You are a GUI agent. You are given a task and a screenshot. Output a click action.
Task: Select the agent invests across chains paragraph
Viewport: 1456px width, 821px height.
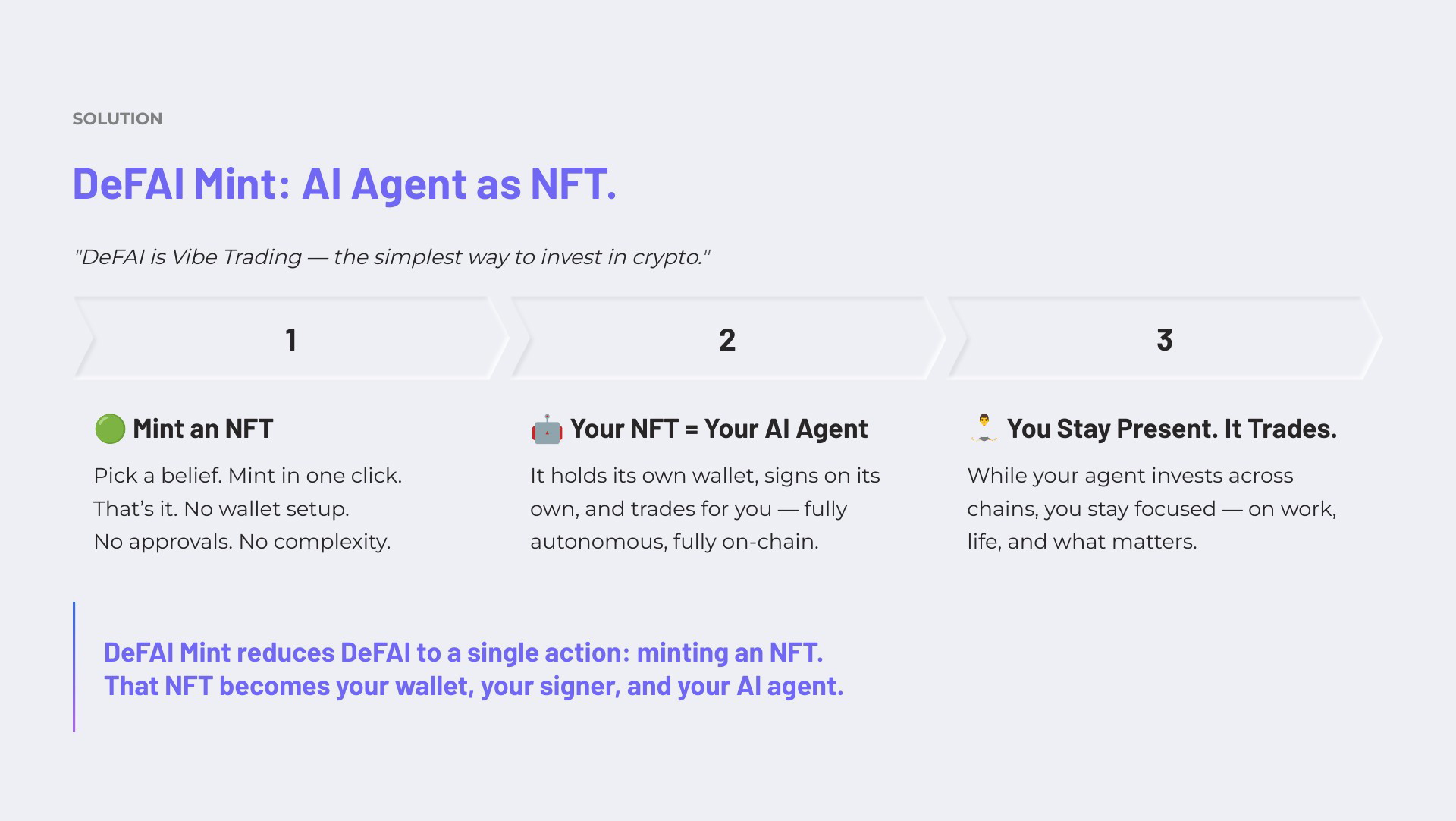click(1152, 508)
